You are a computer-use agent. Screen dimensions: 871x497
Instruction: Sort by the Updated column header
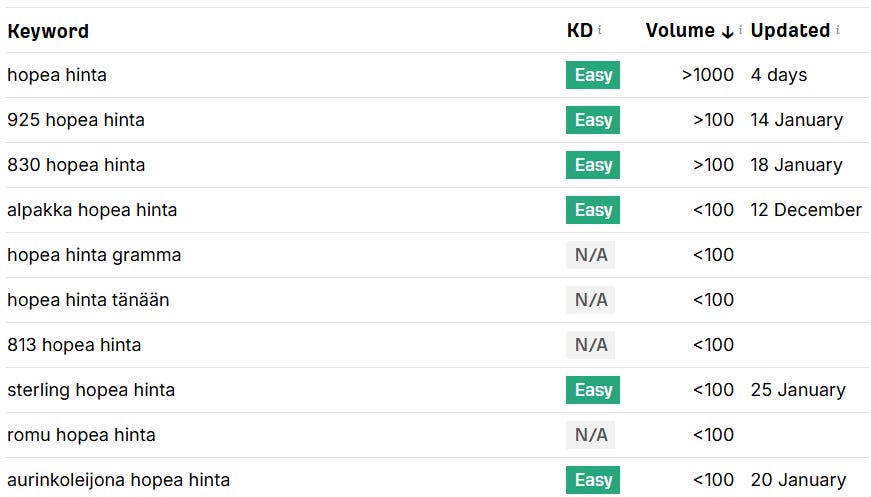(x=790, y=31)
